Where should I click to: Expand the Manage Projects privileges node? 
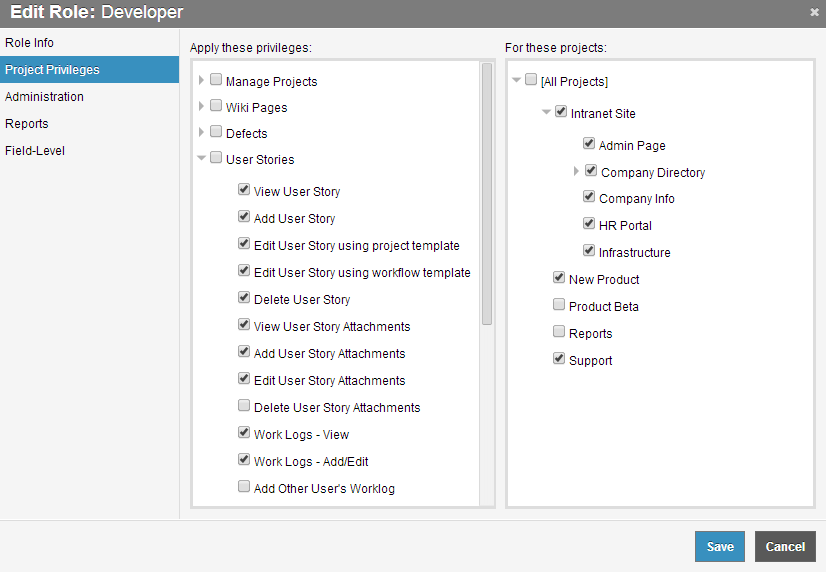tap(201, 80)
